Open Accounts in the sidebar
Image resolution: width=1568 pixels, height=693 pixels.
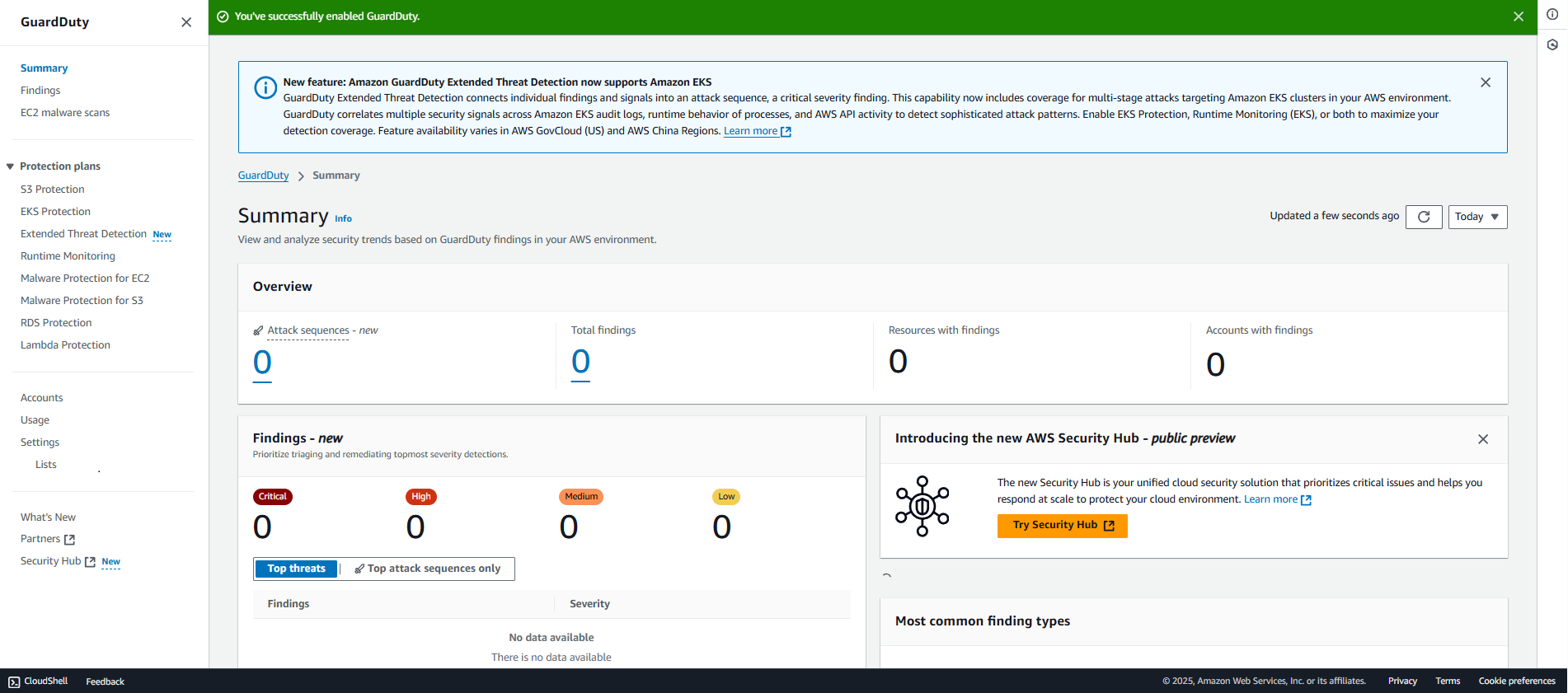[41, 398]
